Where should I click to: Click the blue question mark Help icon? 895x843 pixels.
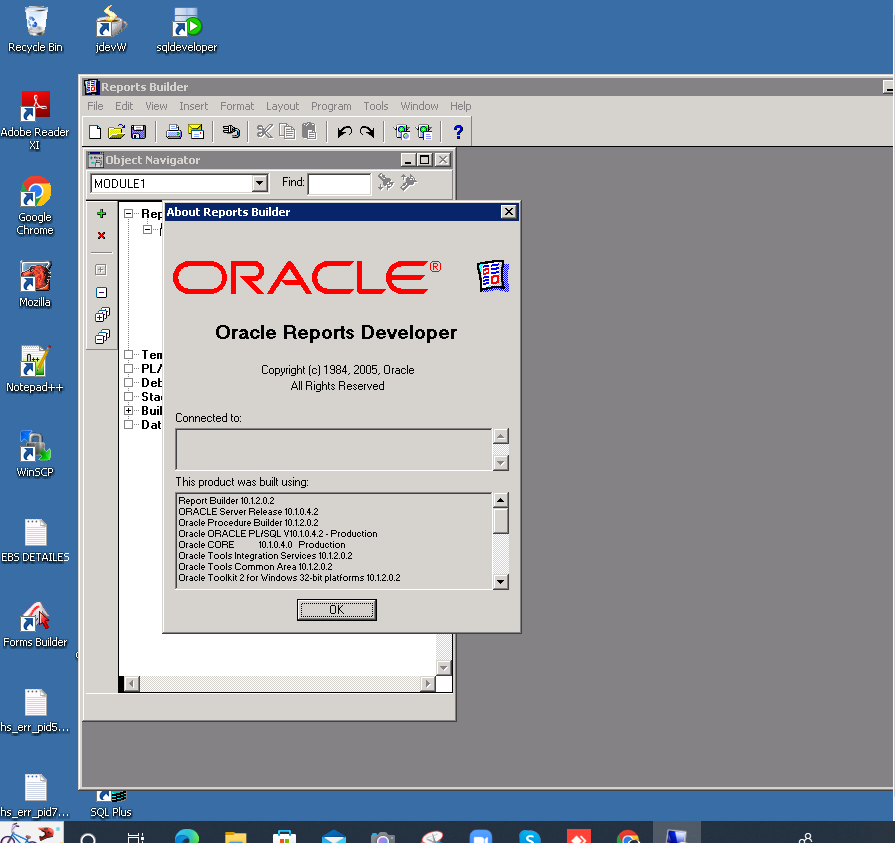[458, 132]
